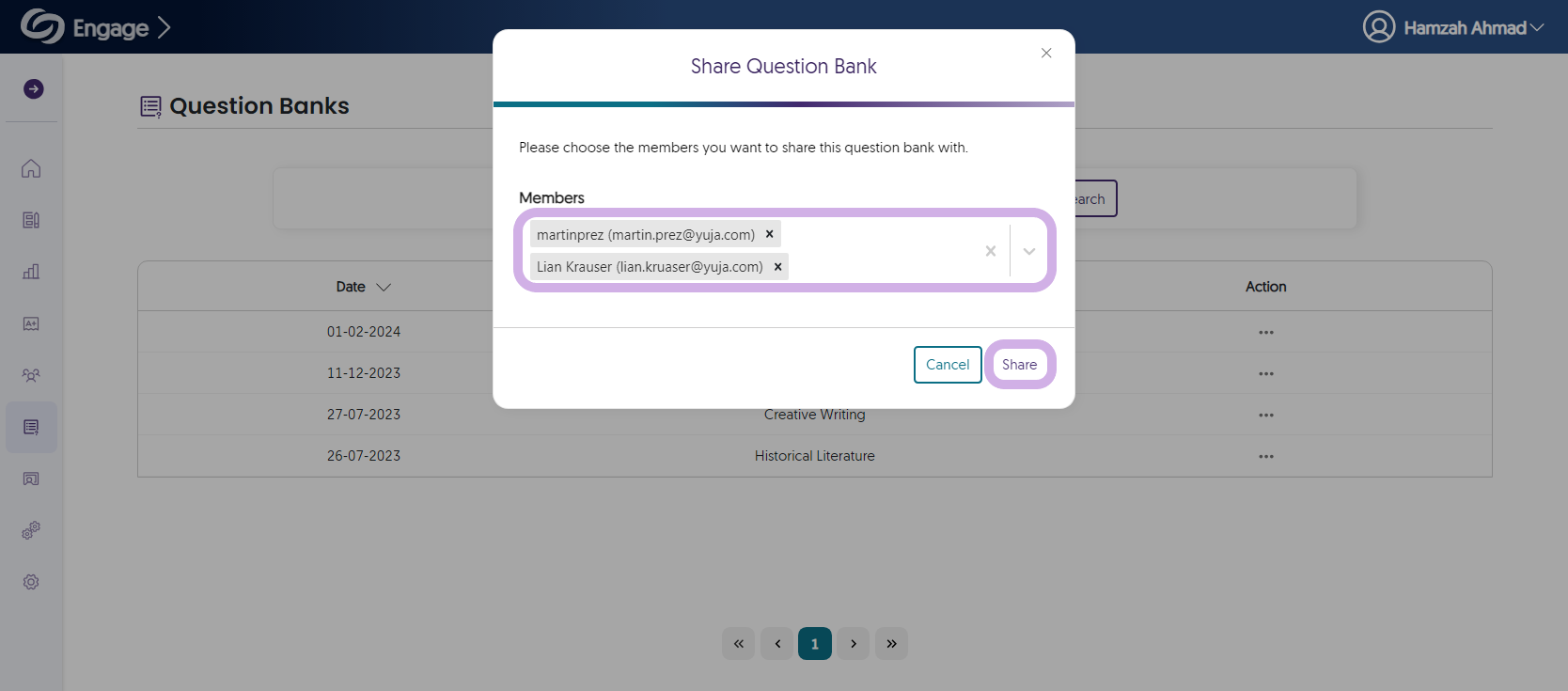Screen dimensions: 1568x691
Task: Go to the next page
Action: [x=853, y=644]
